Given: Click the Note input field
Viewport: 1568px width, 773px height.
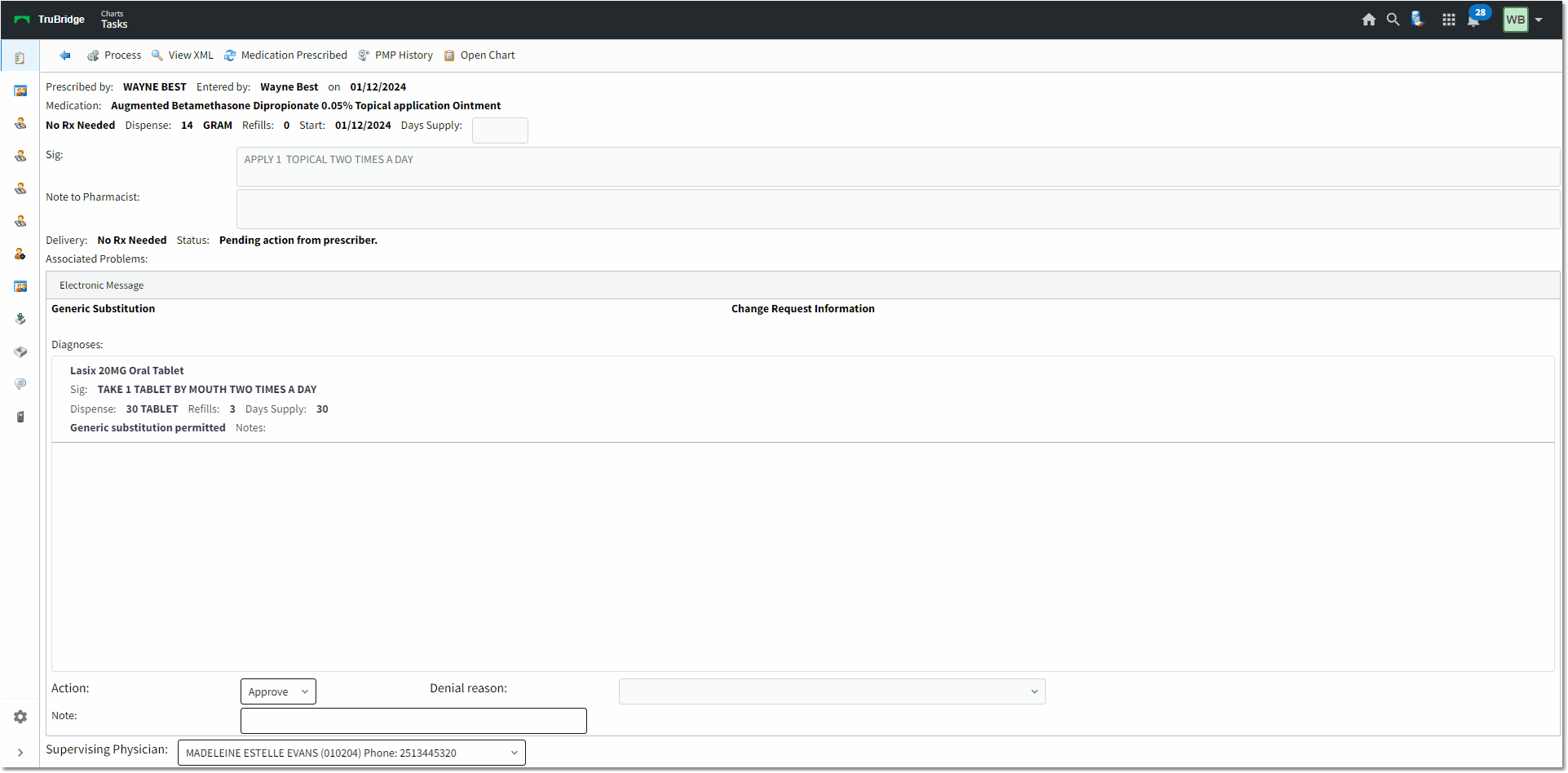Looking at the screenshot, I should (413, 721).
